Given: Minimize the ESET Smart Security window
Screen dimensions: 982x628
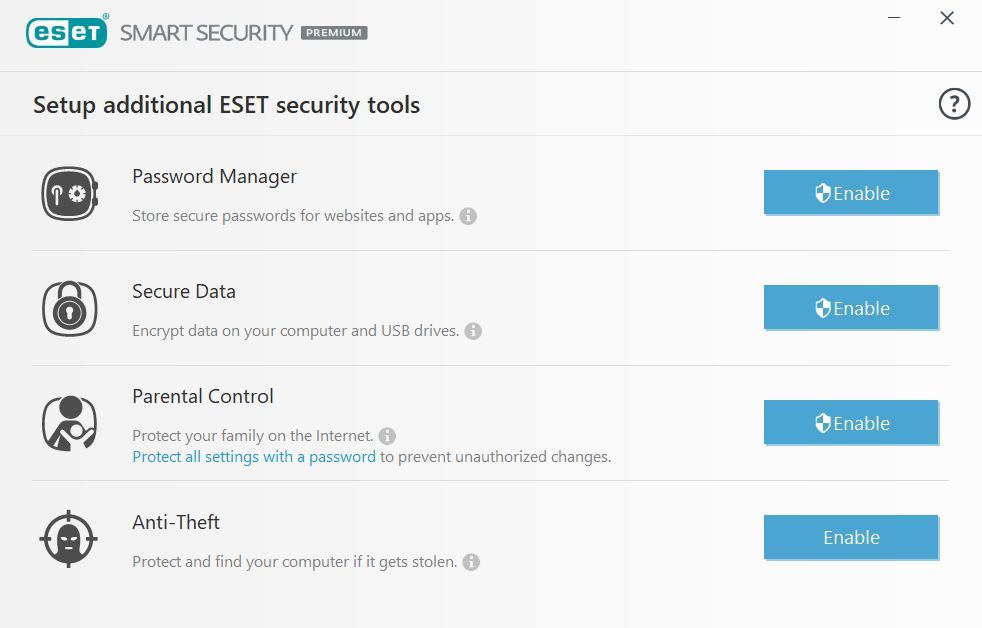Looking at the screenshot, I should click(x=894, y=18).
